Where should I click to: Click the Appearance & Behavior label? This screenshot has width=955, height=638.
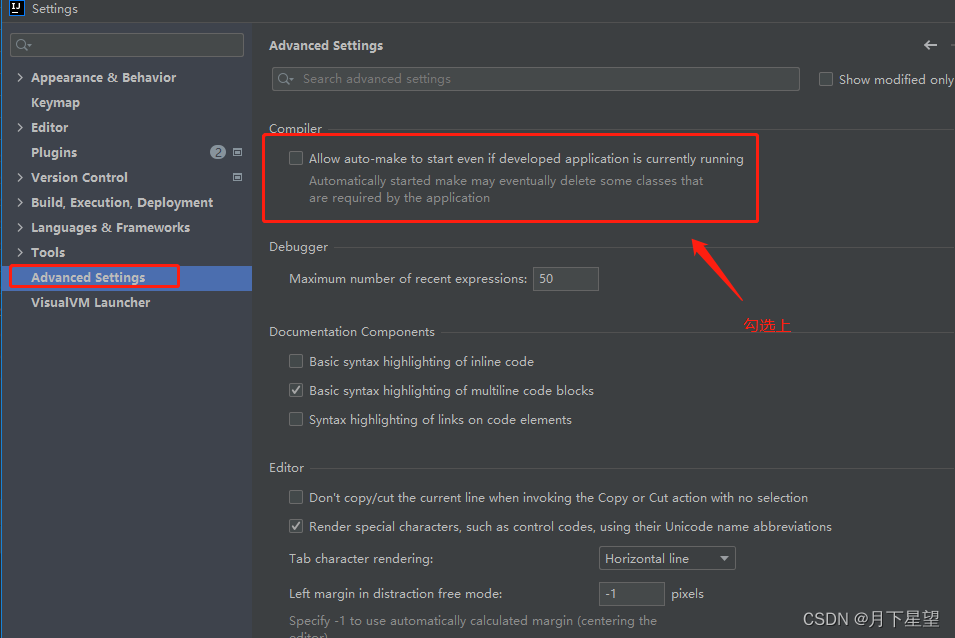click(x=104, y=77)
